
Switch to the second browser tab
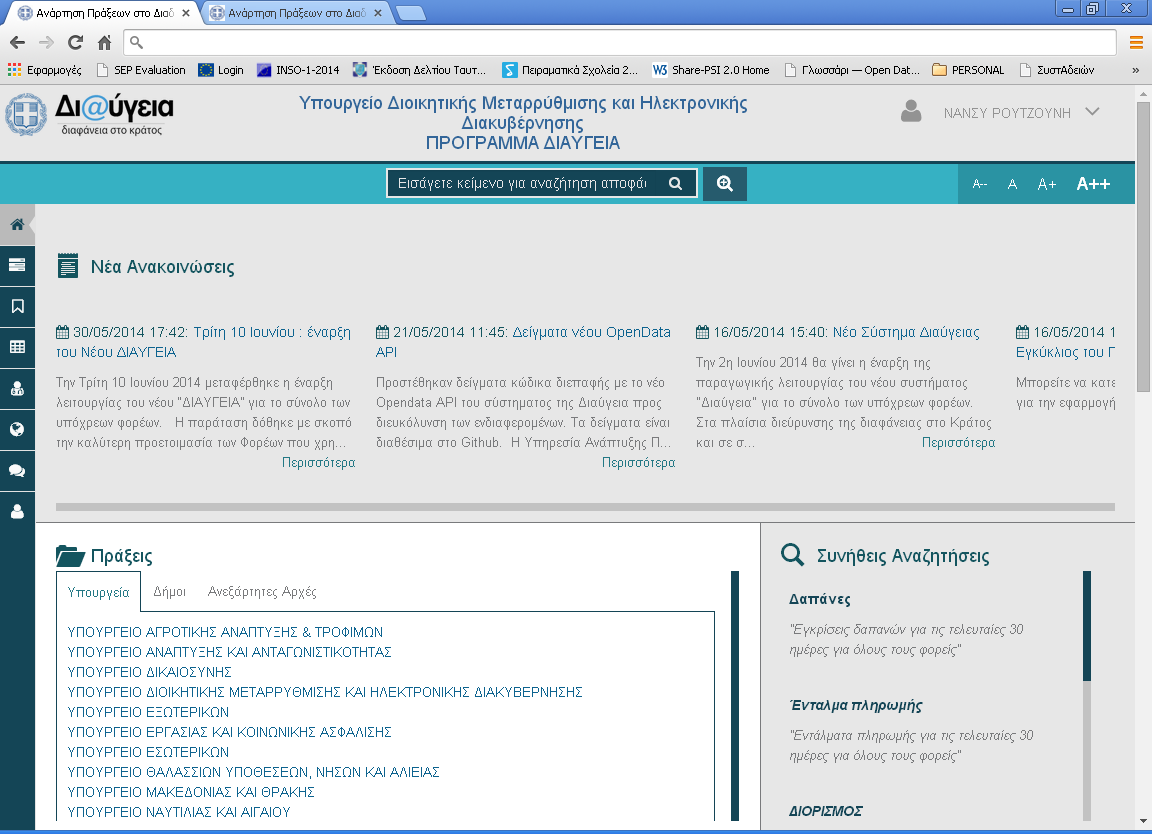296,13
